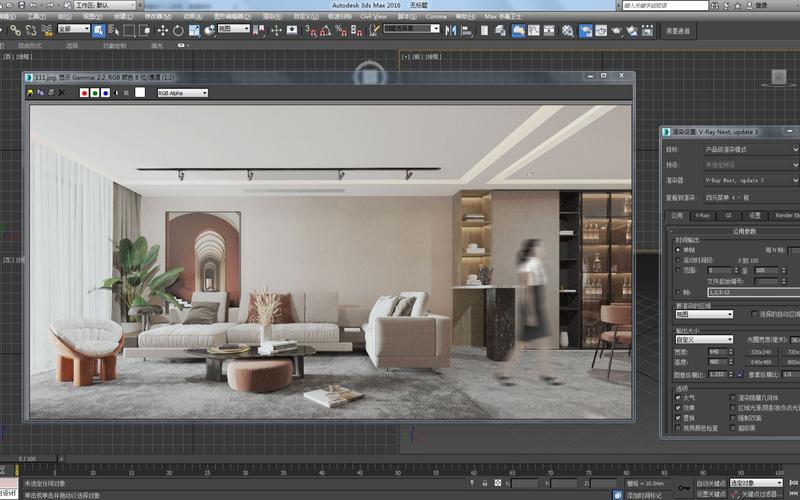Image resolution: width=800 pixels, height=500 pixels.
Task: Toggle the 大气 checkbox in options
Action: pos(678,397)
